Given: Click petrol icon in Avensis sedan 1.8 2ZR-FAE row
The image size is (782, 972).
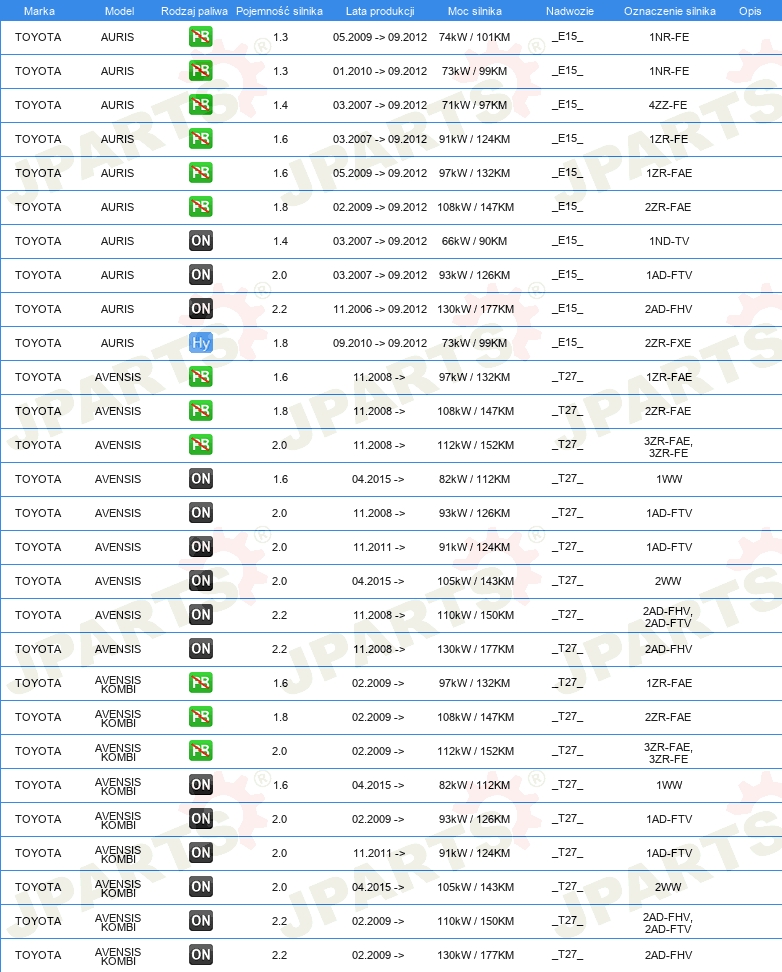Looking at the screenshot, I should (200, 411).
